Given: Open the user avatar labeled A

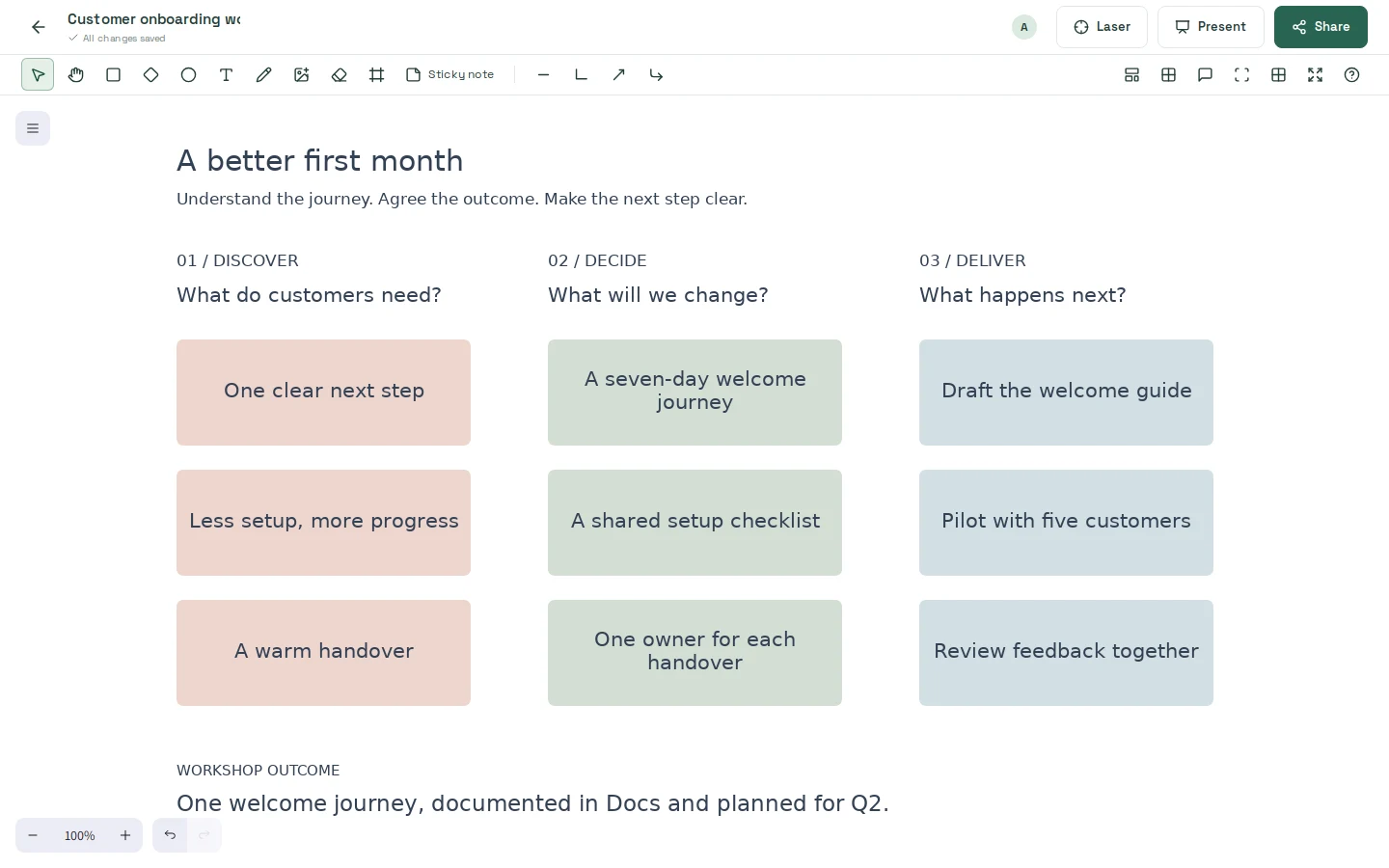Looking at the screenshot, I should coord(1024,27).
